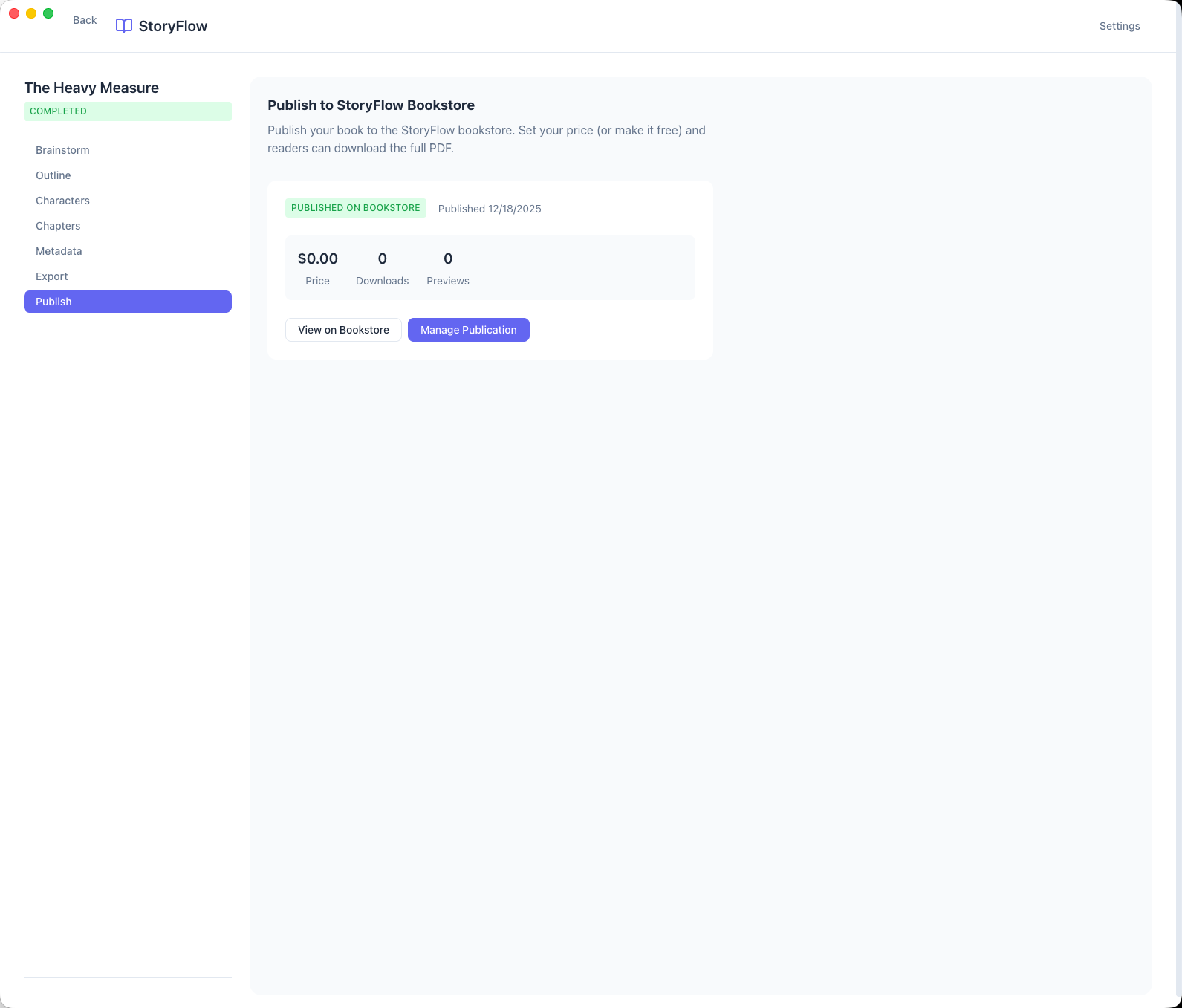The width and height of the screenshot is (1182, 1008).
Task: Go back using the Back link
Action: click(85, 20)
